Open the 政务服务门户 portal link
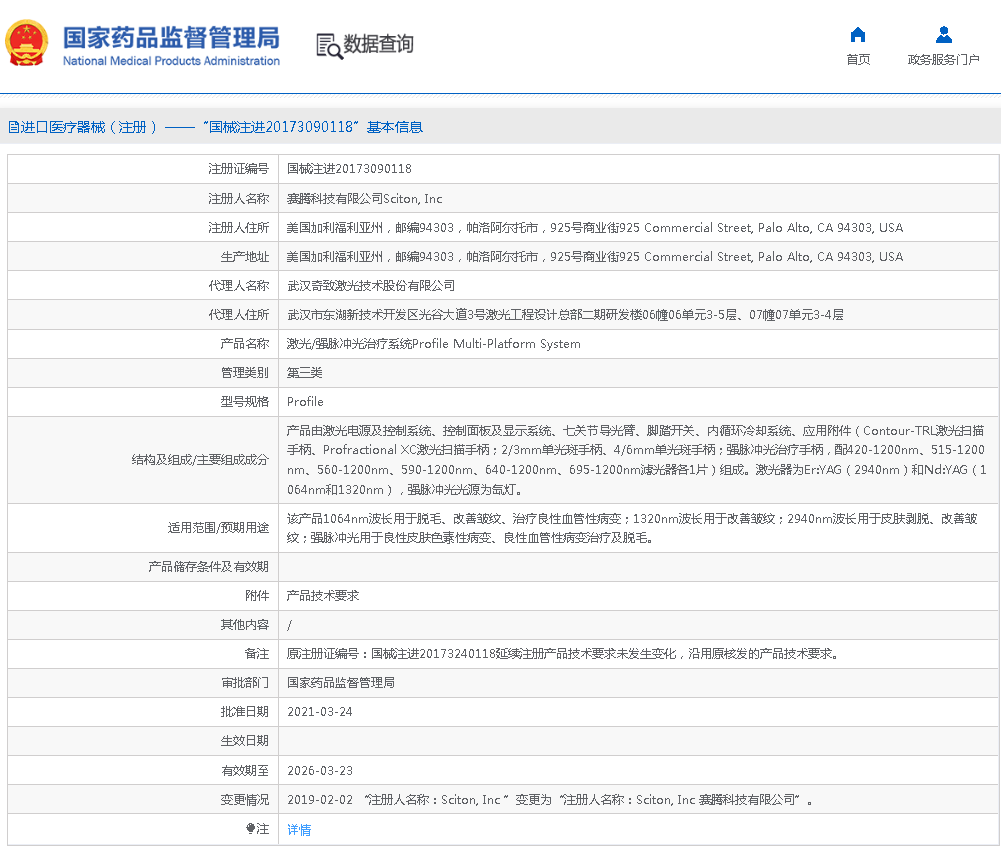This screenshot has width=1001, height=847. 943,60
